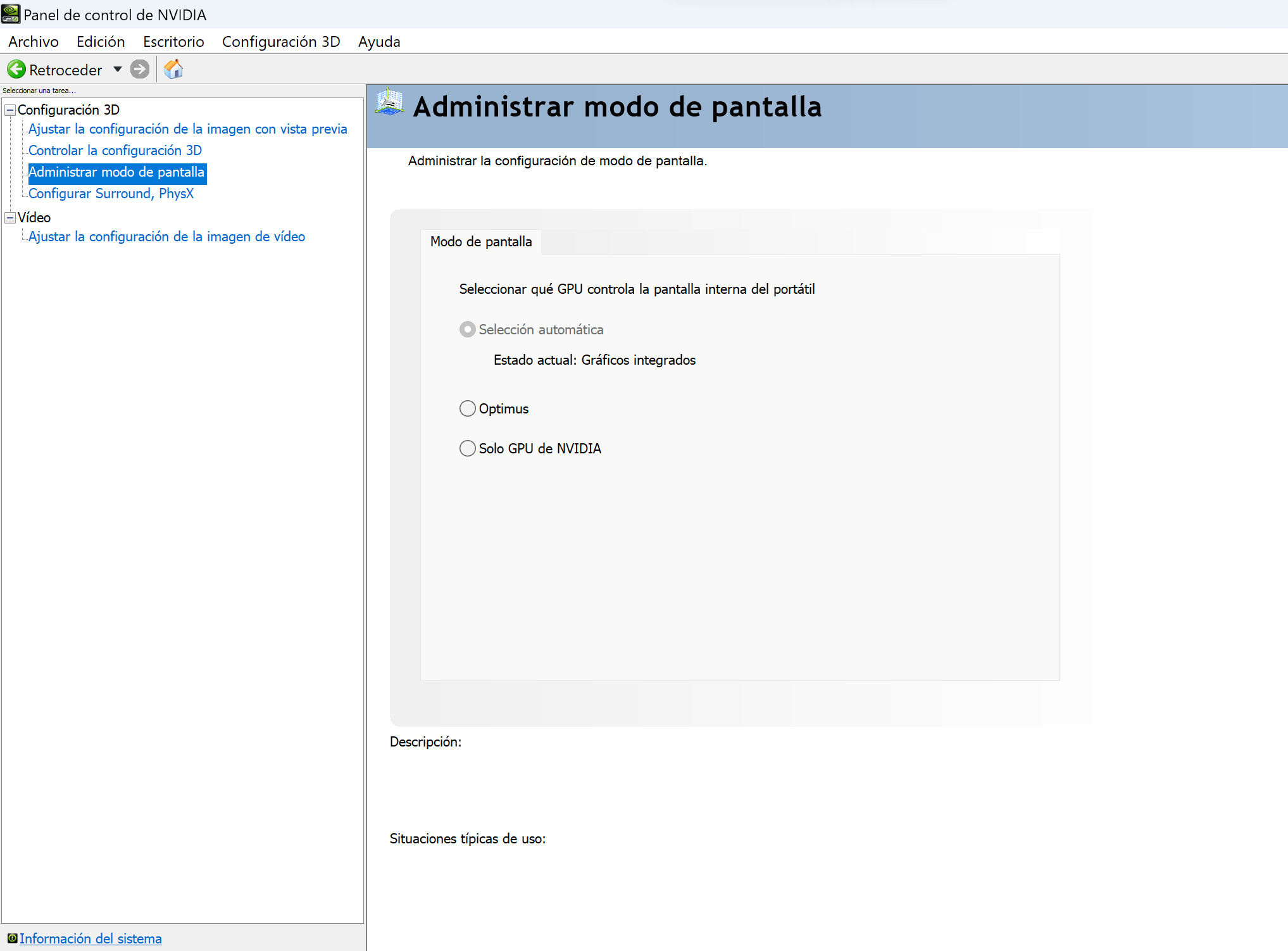
Task: Open the Retroceder history dropdown arrow
Action: tap(118, 69)
